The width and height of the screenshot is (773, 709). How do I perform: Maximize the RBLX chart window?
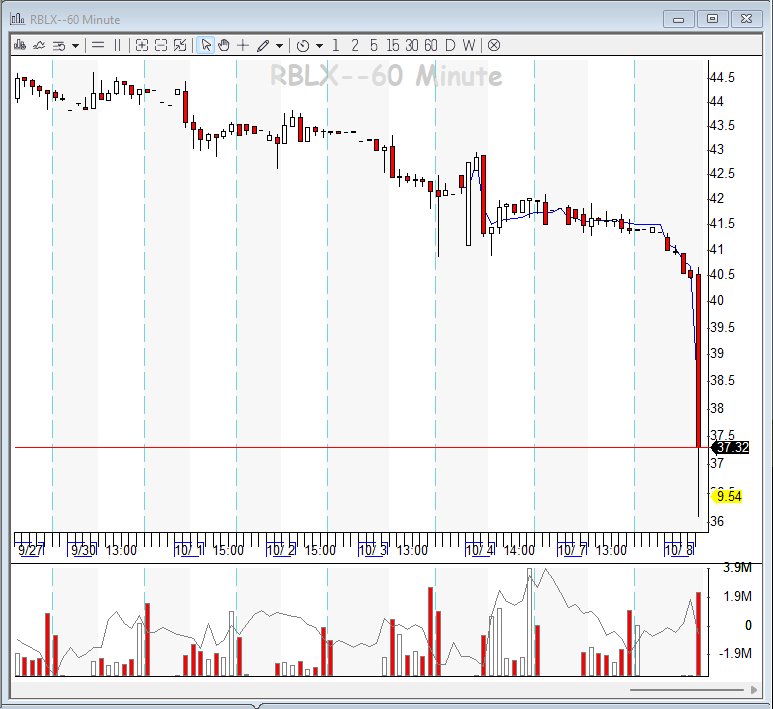[x=712, y=19]
